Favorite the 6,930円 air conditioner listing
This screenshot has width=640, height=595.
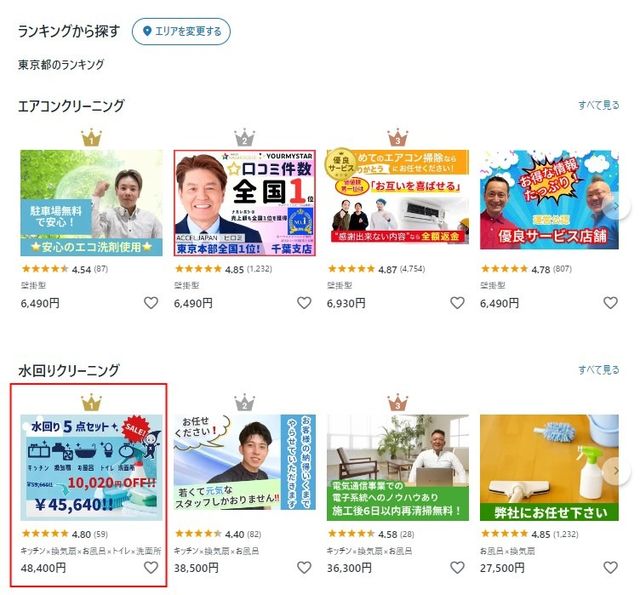[457, 303]
